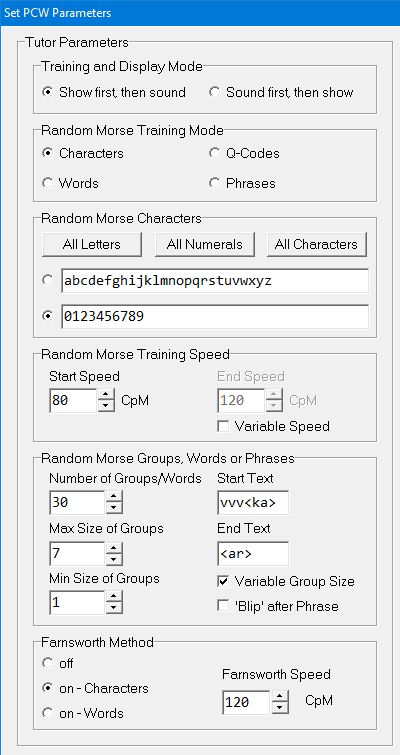The image size is (400, 755).
Task: Click the Number of Groups/Words field
Action: 77,502
